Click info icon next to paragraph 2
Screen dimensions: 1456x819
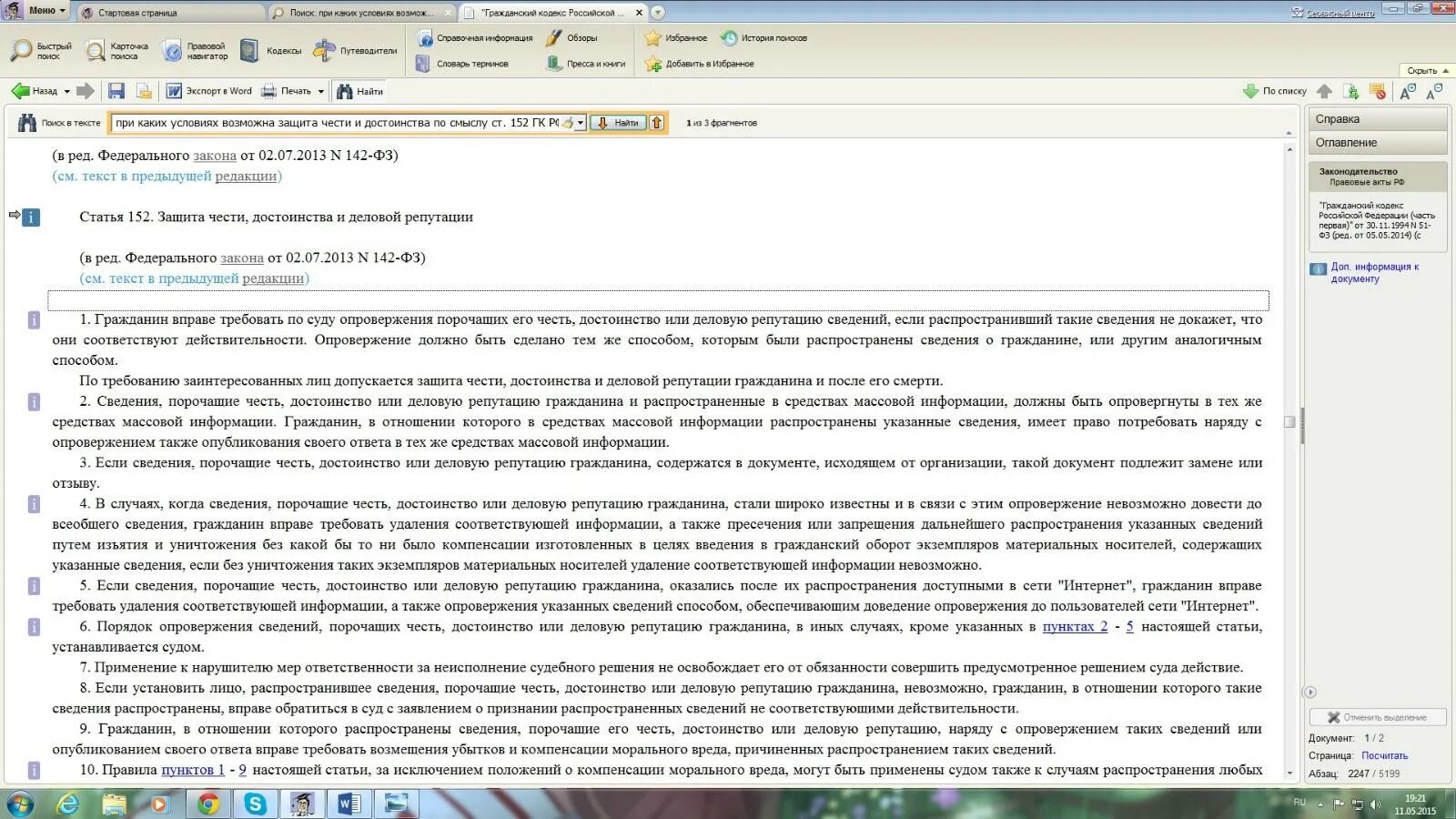(x=34, y=401)
